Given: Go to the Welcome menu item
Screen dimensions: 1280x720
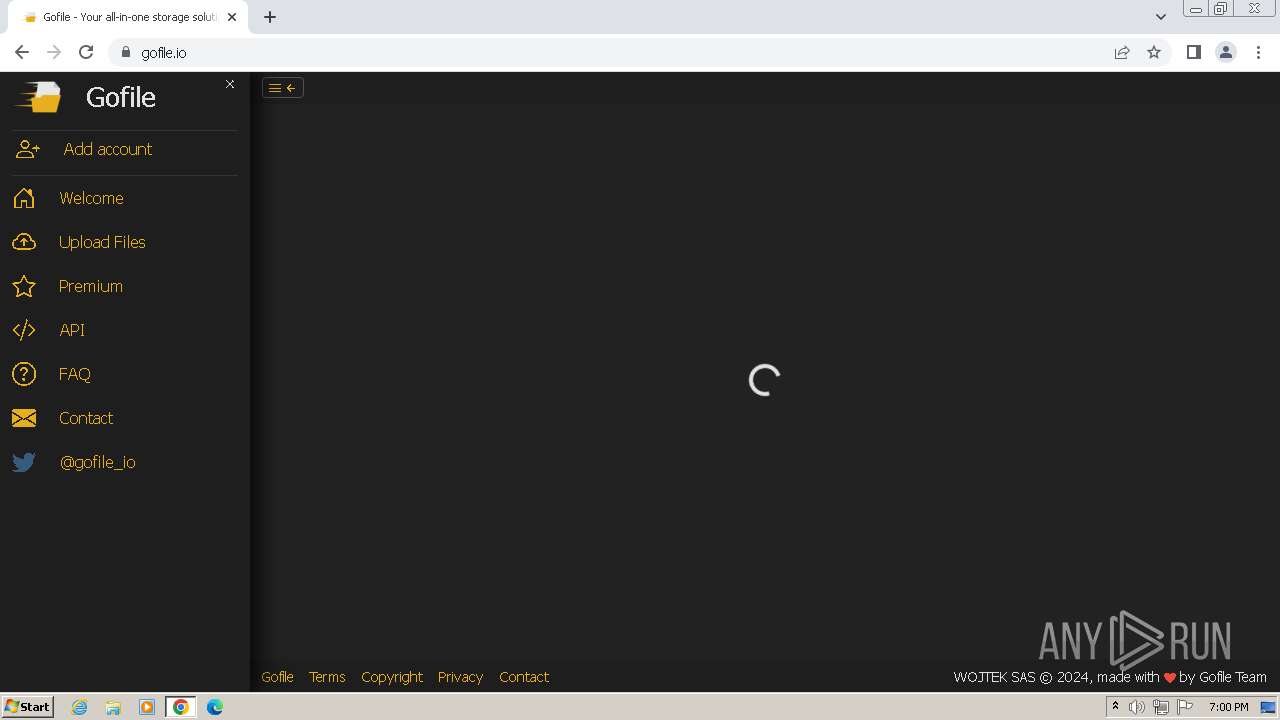Looking at the screenshot, I should (91, 198).
